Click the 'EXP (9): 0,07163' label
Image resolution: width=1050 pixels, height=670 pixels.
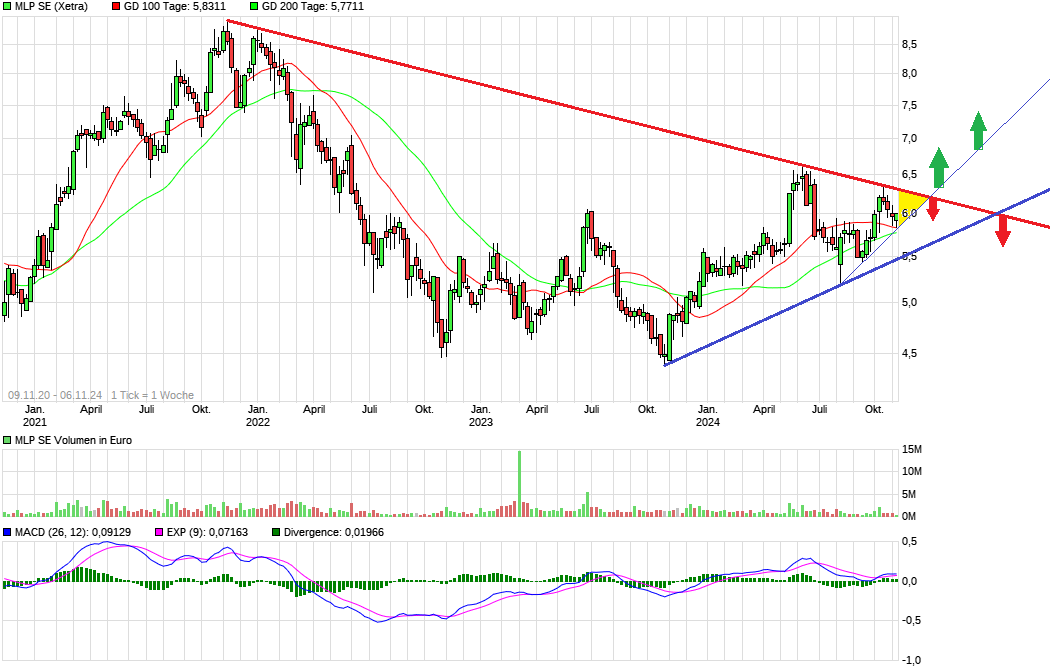tap(205, 533)
